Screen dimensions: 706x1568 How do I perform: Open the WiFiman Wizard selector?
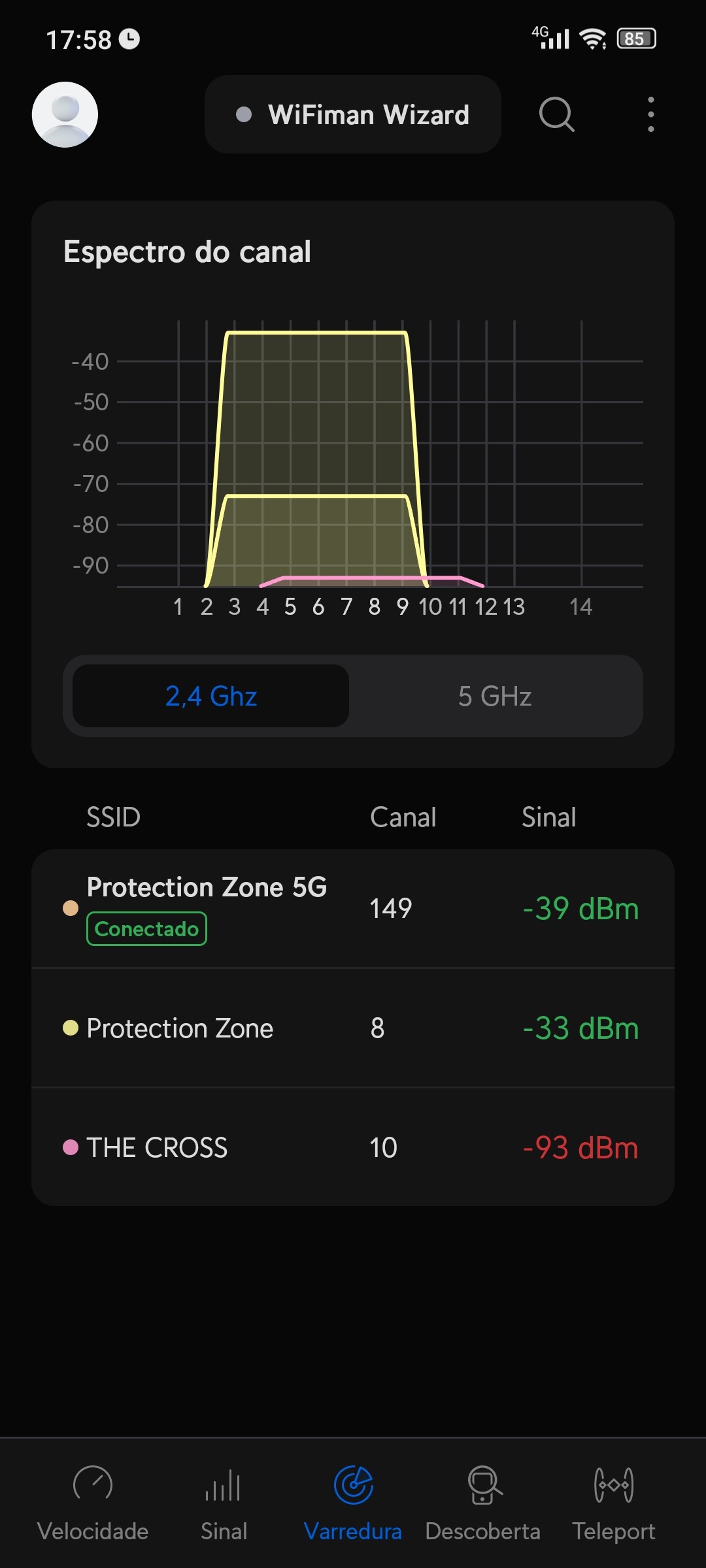(x=353, y=114)
